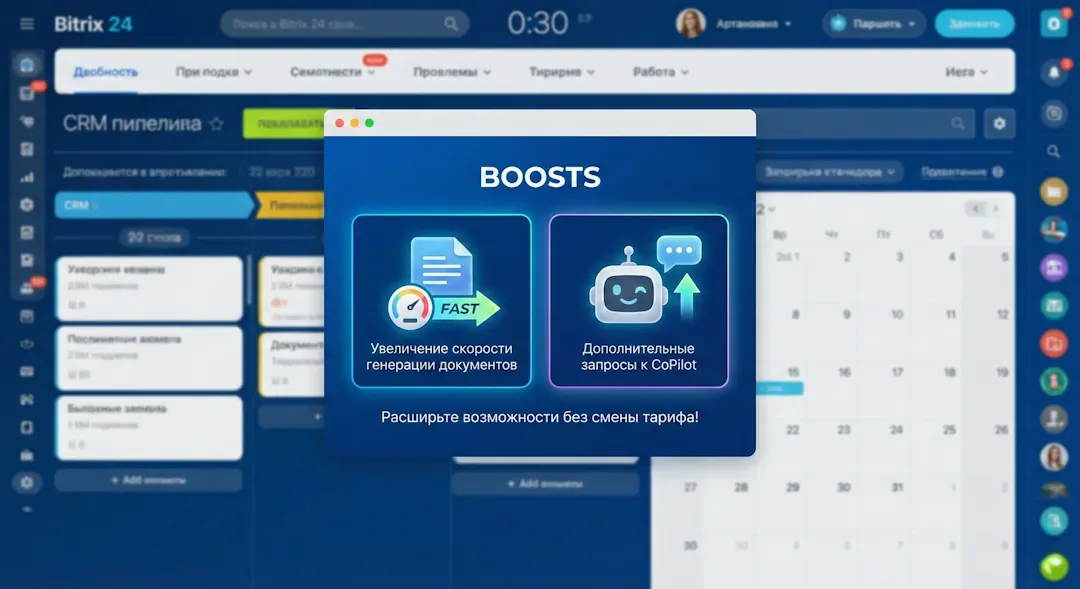Select the additional CoPilot requests boost card
This screenshot has width=1080, height=589.
coord(638,300)
